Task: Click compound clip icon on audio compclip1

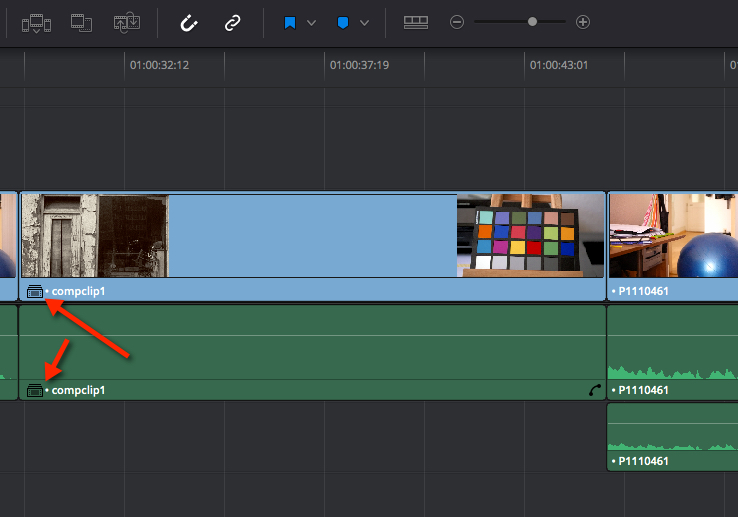Action: (35, 390)
